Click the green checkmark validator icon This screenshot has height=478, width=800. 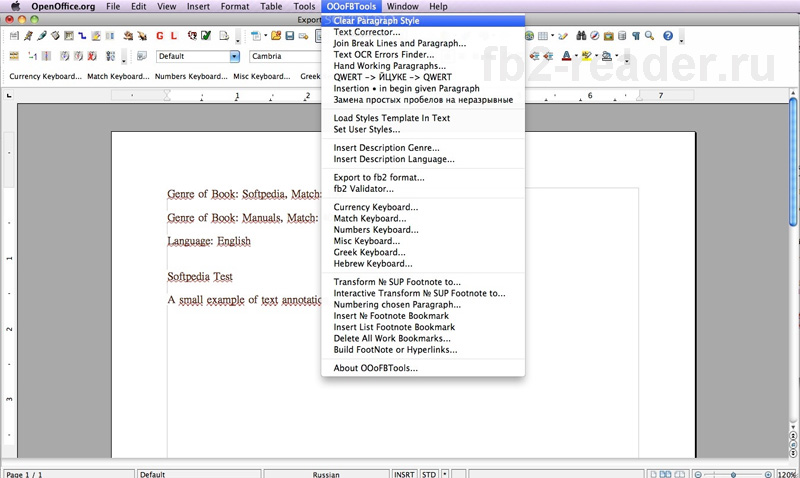(x=206, y=36)
